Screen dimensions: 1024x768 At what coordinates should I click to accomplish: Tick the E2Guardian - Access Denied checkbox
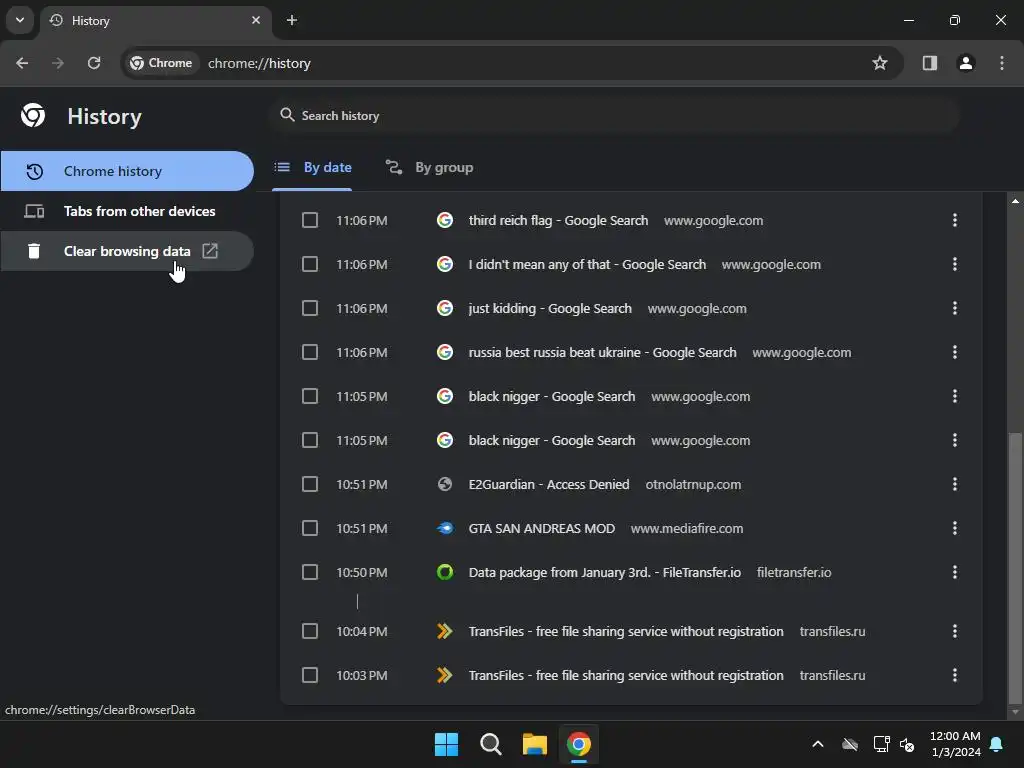[310, 484]
